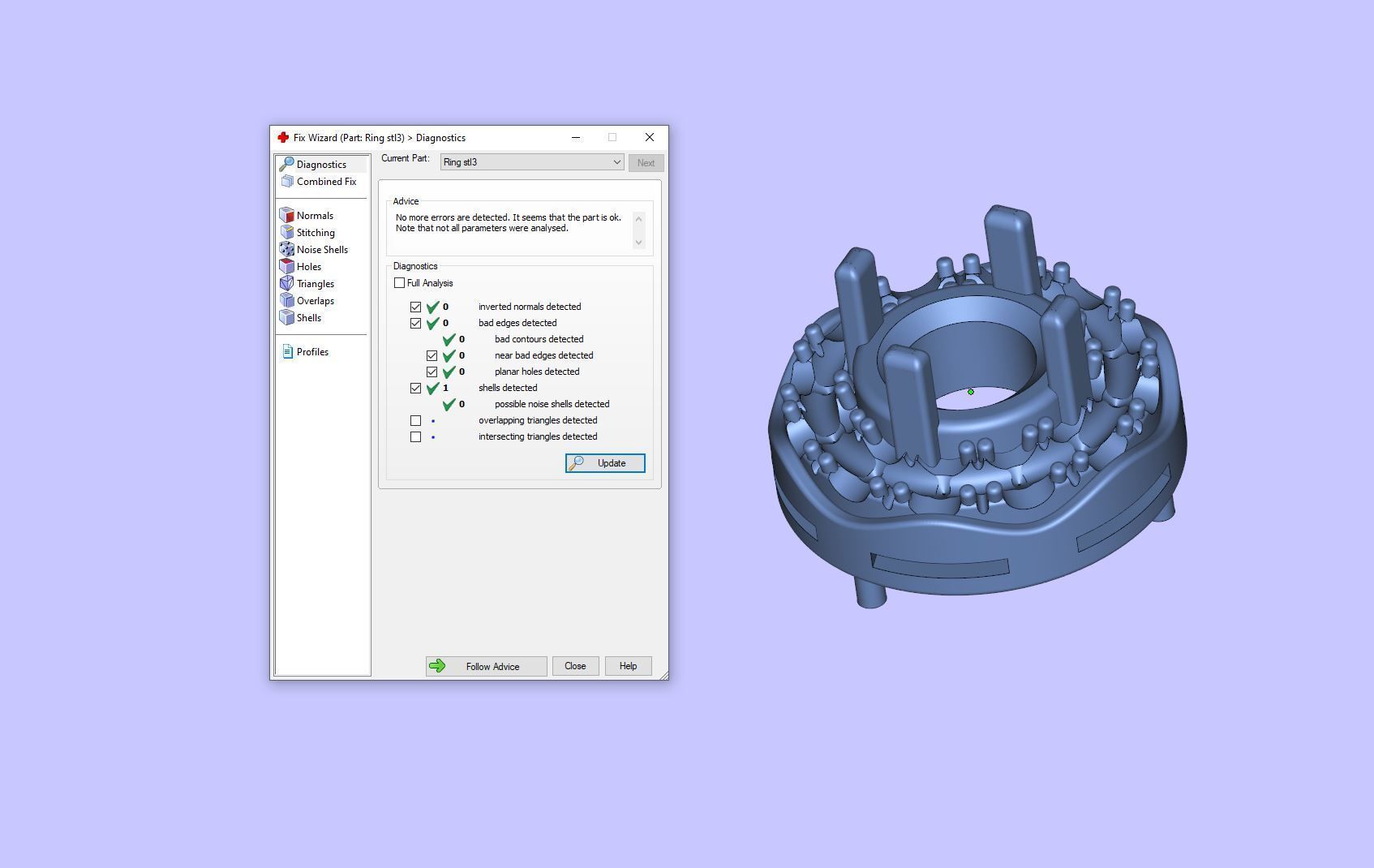The width and height of the screenshot is (1374, 868).
Task: Click the Noise Shells icon
Action: pyautogui.click(x=286, y=249)
